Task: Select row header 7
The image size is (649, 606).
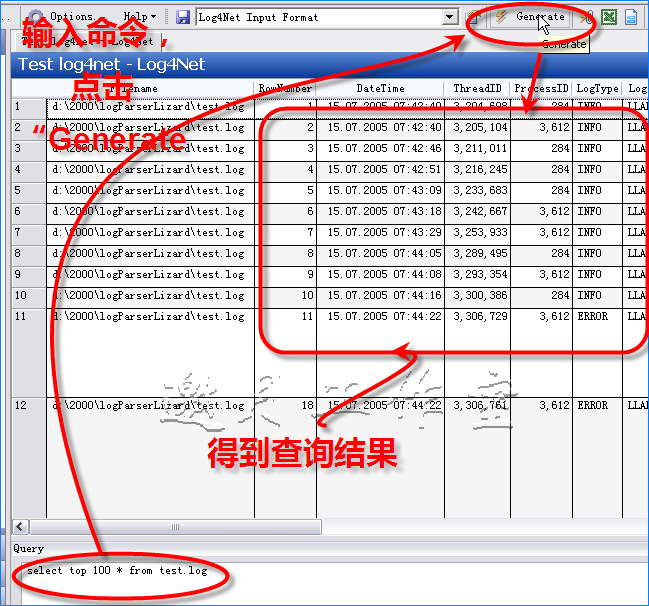Action: 29,233
